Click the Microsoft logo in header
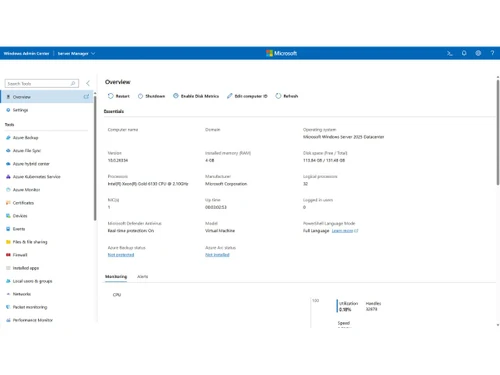 click(x=281, y=53)
